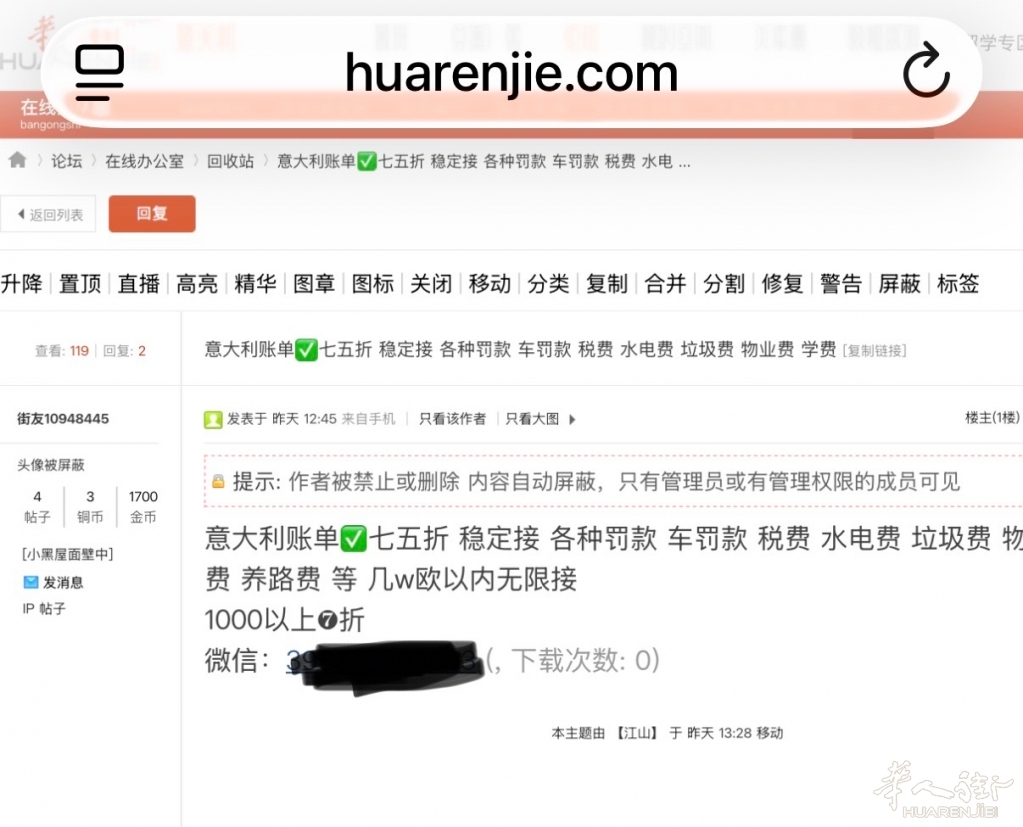Open 论坛 in the breadcrumb
1023x827 pixels.
67,161
